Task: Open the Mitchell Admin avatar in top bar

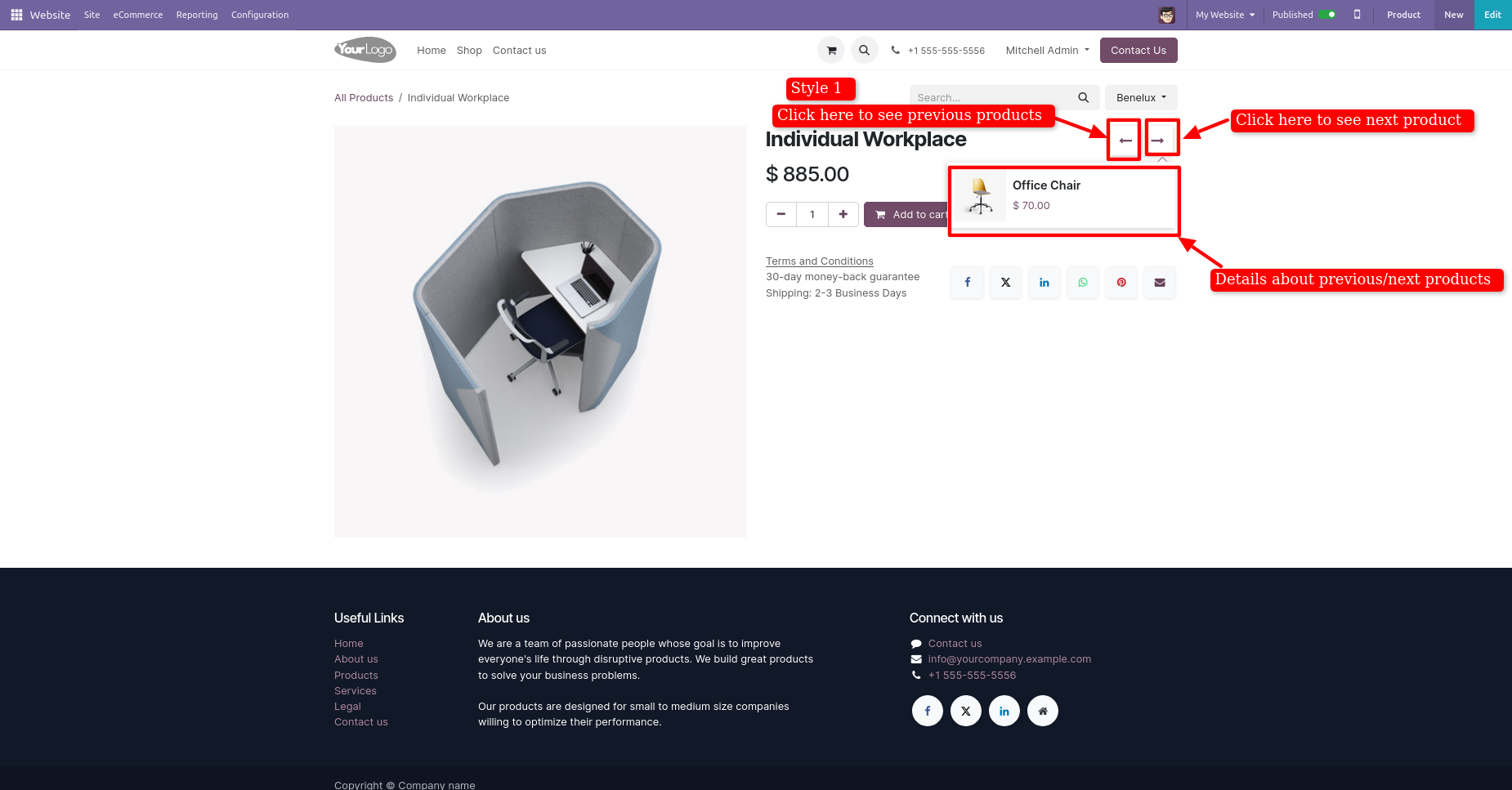Action: (x=1167, y=15)
